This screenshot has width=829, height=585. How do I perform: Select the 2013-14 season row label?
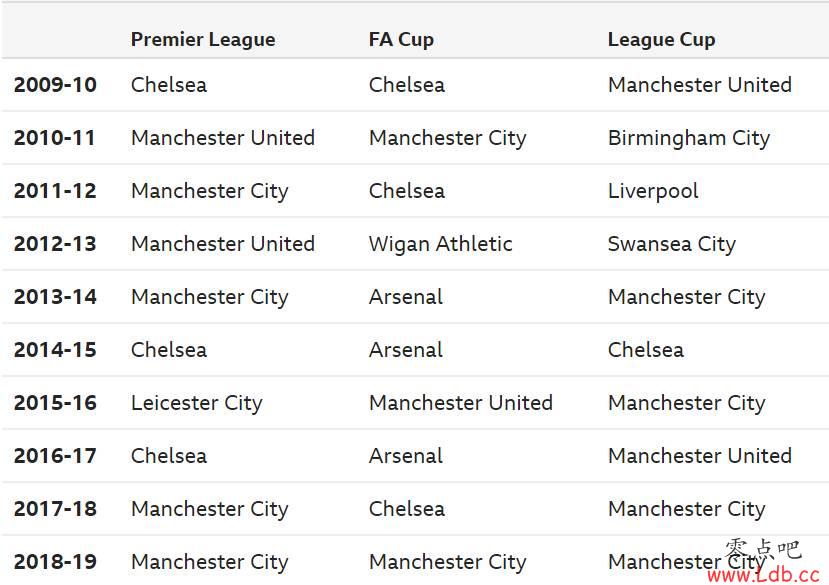[x=55, y=297]
